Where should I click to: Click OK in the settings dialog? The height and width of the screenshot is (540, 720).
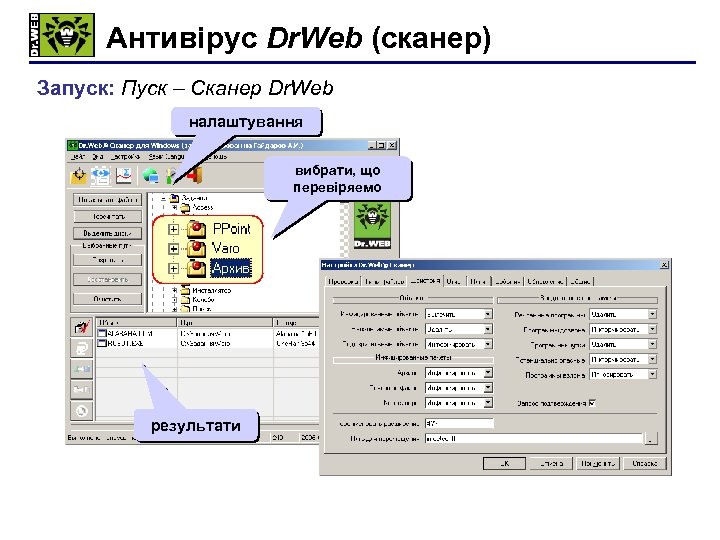point(504,463)
